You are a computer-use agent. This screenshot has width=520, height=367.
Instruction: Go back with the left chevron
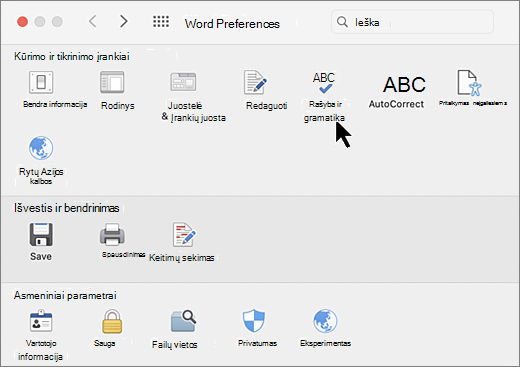click(x=93, y=22)
